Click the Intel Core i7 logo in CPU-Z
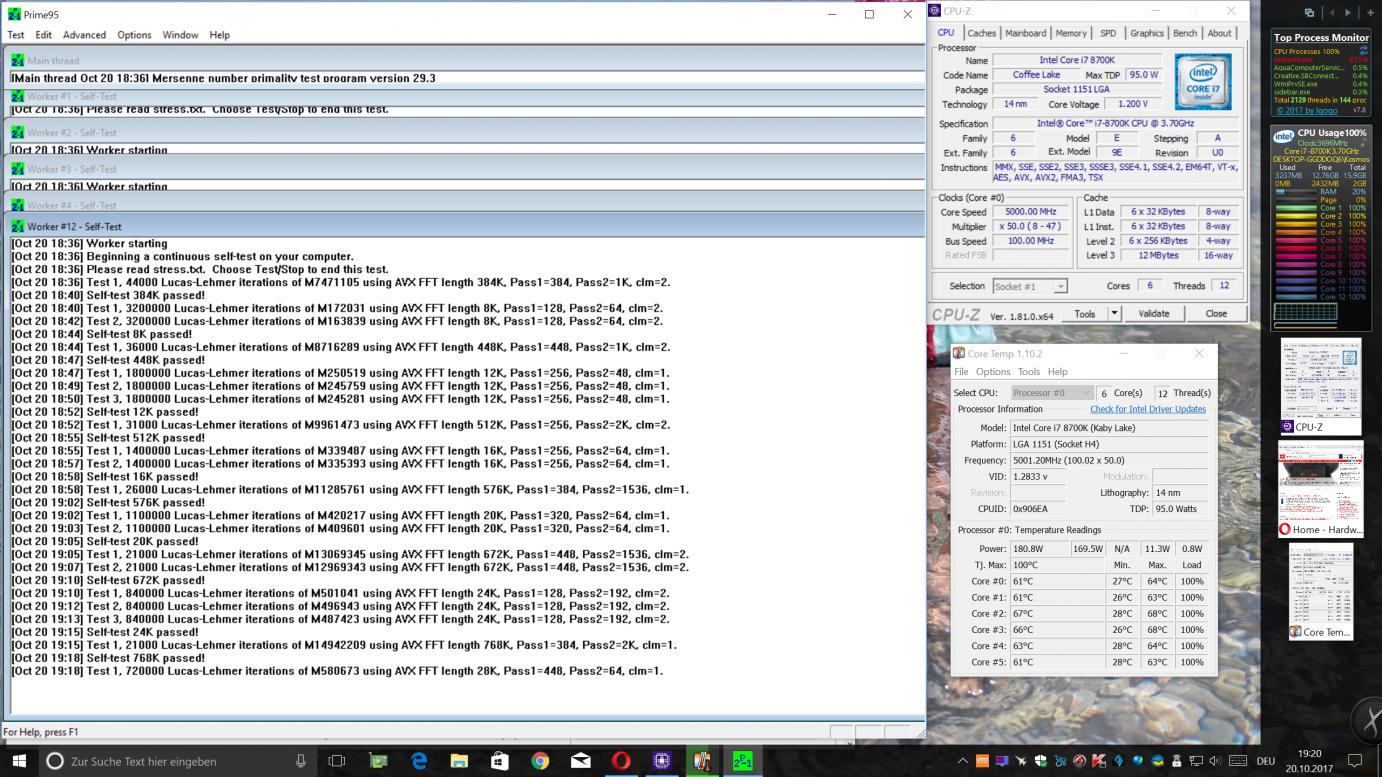The height and width of the screenshot is (777, 1382). coord(1203,82)
